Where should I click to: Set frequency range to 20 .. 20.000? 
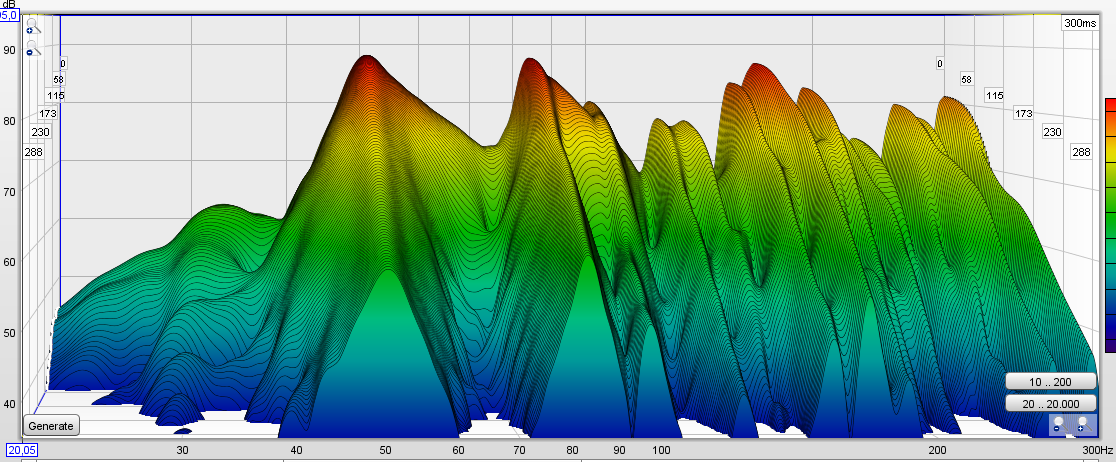1049,403
